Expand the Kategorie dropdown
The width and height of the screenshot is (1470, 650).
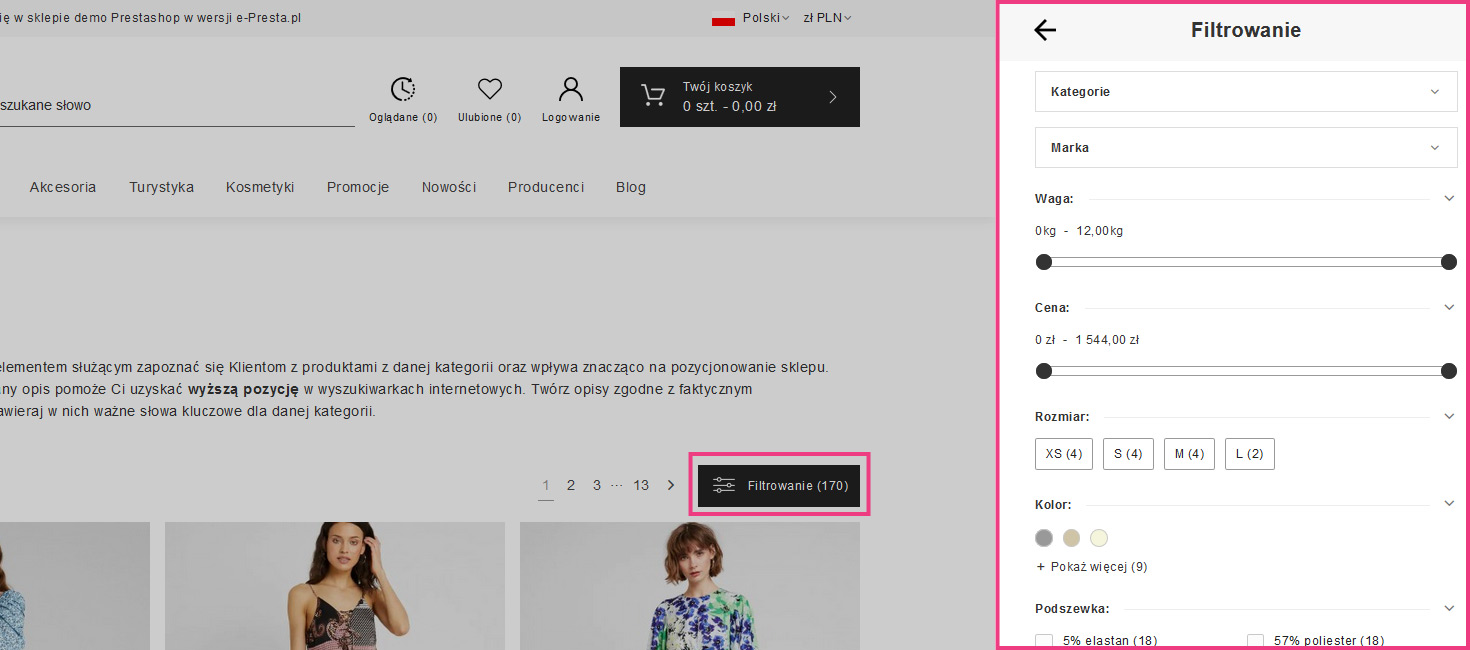tap(1245, 91)
